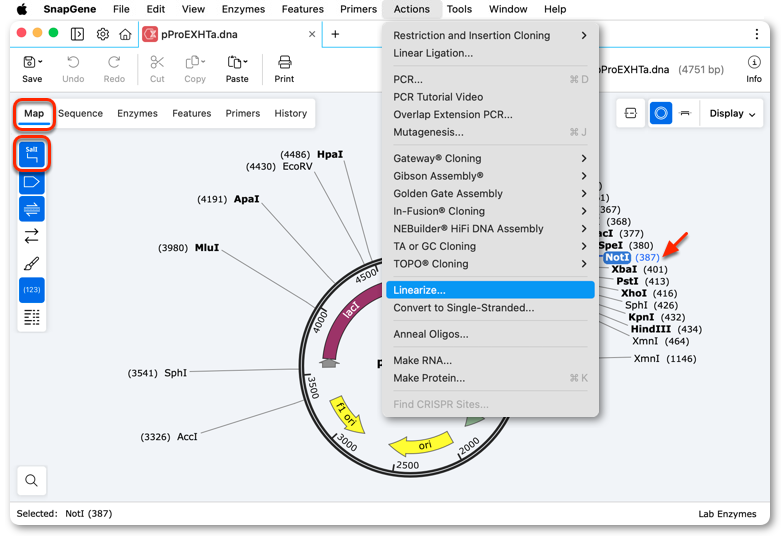Screen dimensions: 782x536
Task: Choose Mutagenesis... menu item
Action: pos(490,132)
